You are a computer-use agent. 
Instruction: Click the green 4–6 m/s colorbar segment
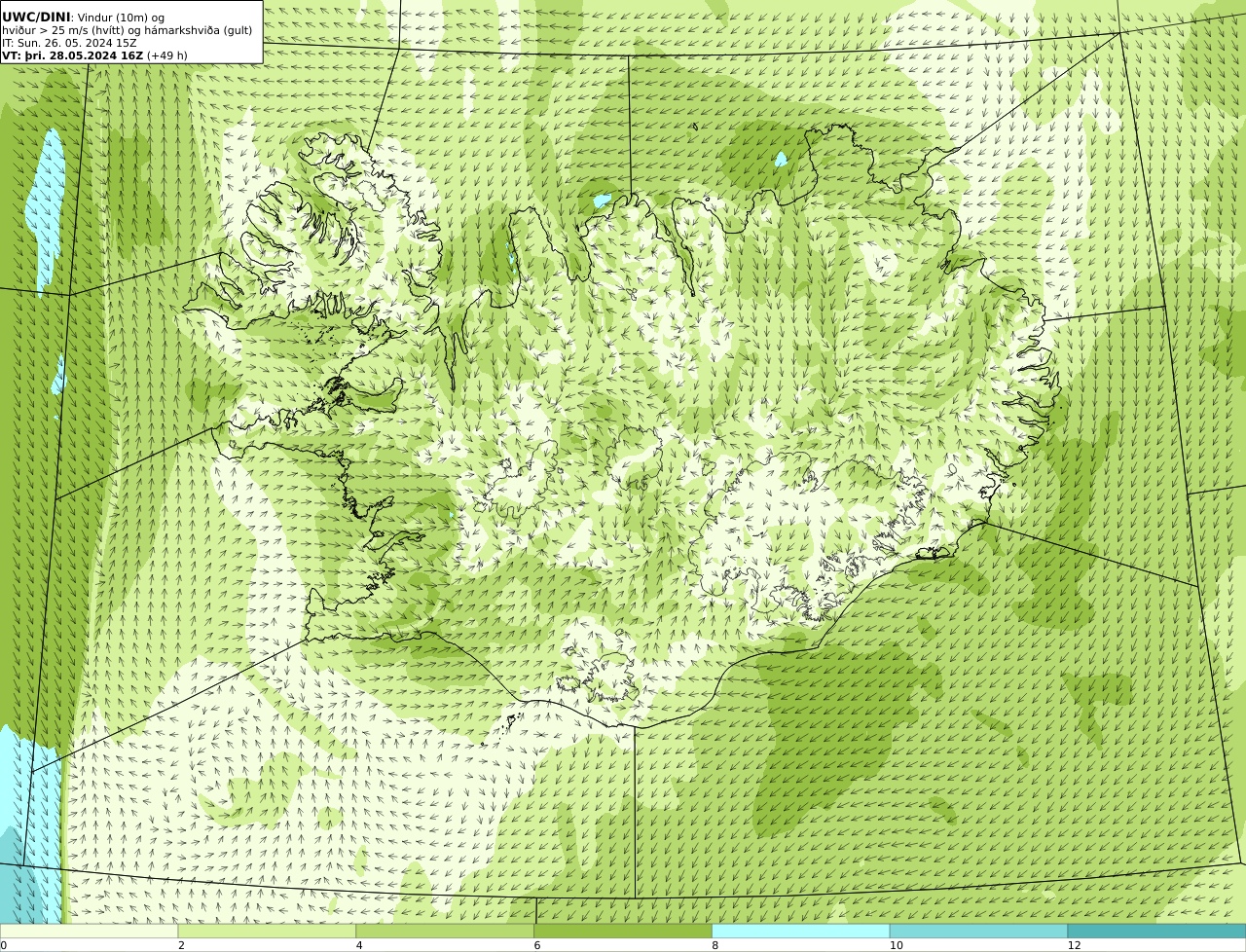click(445, 932)
